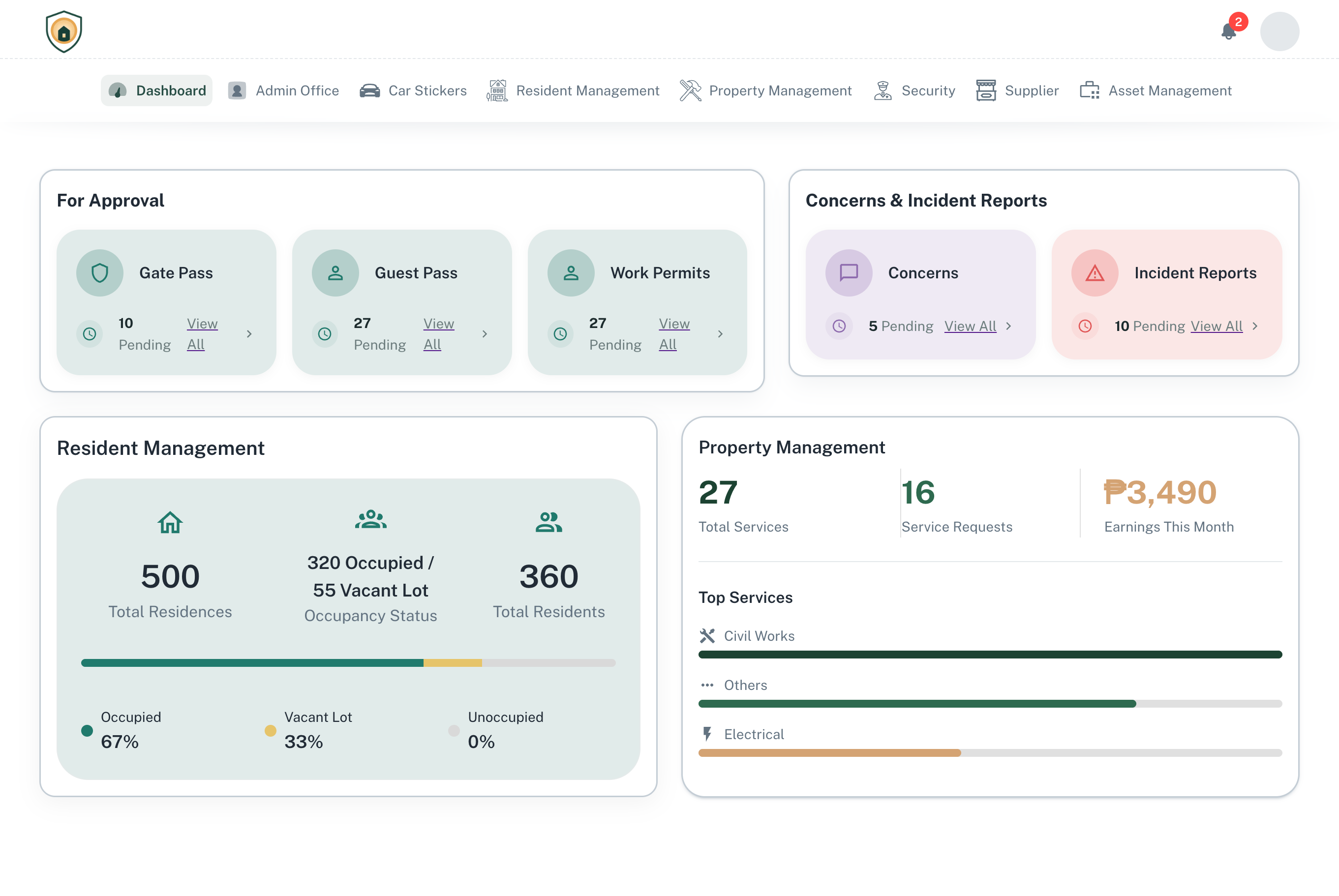
Task: Click the Total Residences house icon
Action: click(x=170, y=522)
